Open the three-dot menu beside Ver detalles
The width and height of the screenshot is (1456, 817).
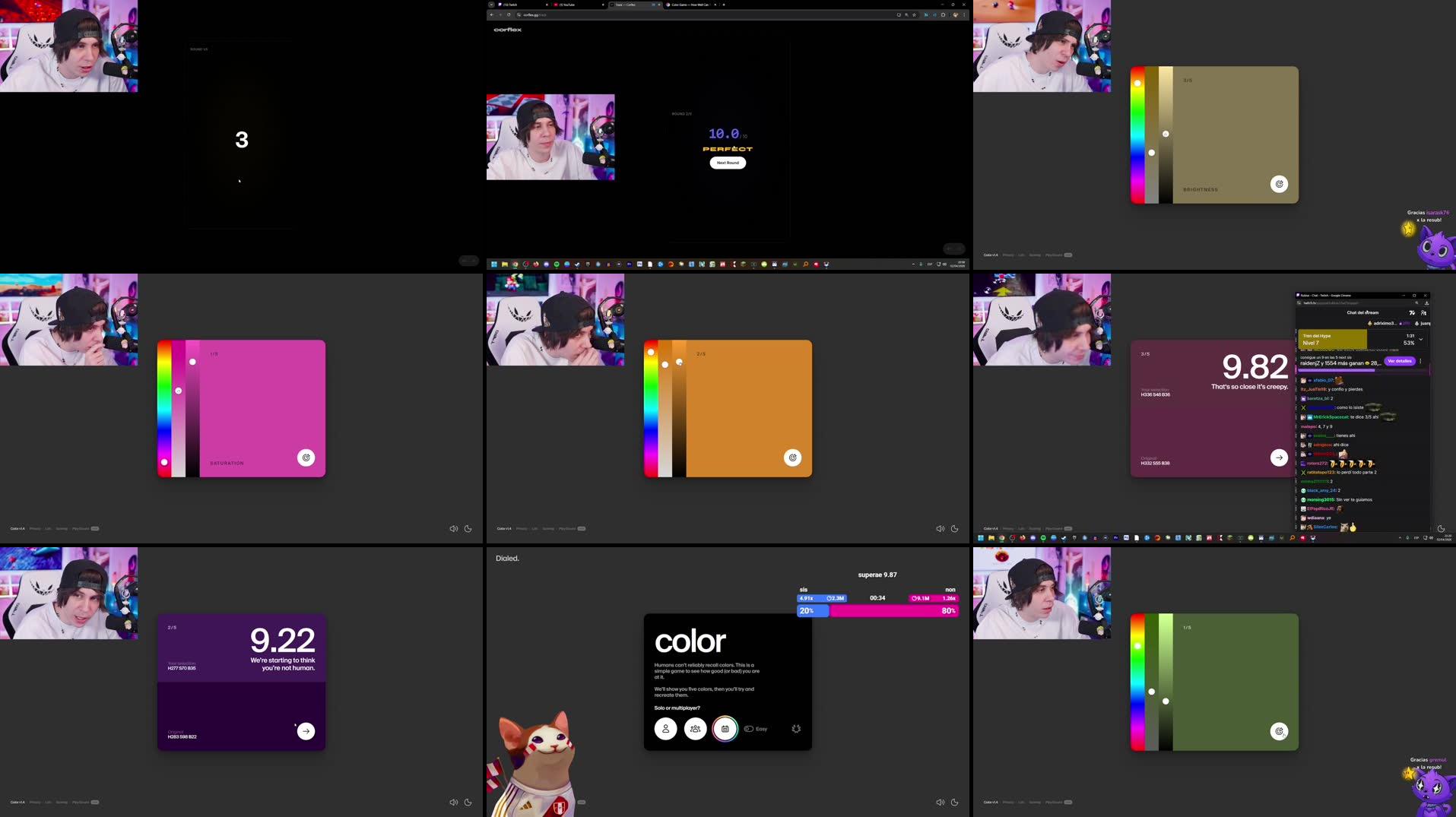(1420, 361)
